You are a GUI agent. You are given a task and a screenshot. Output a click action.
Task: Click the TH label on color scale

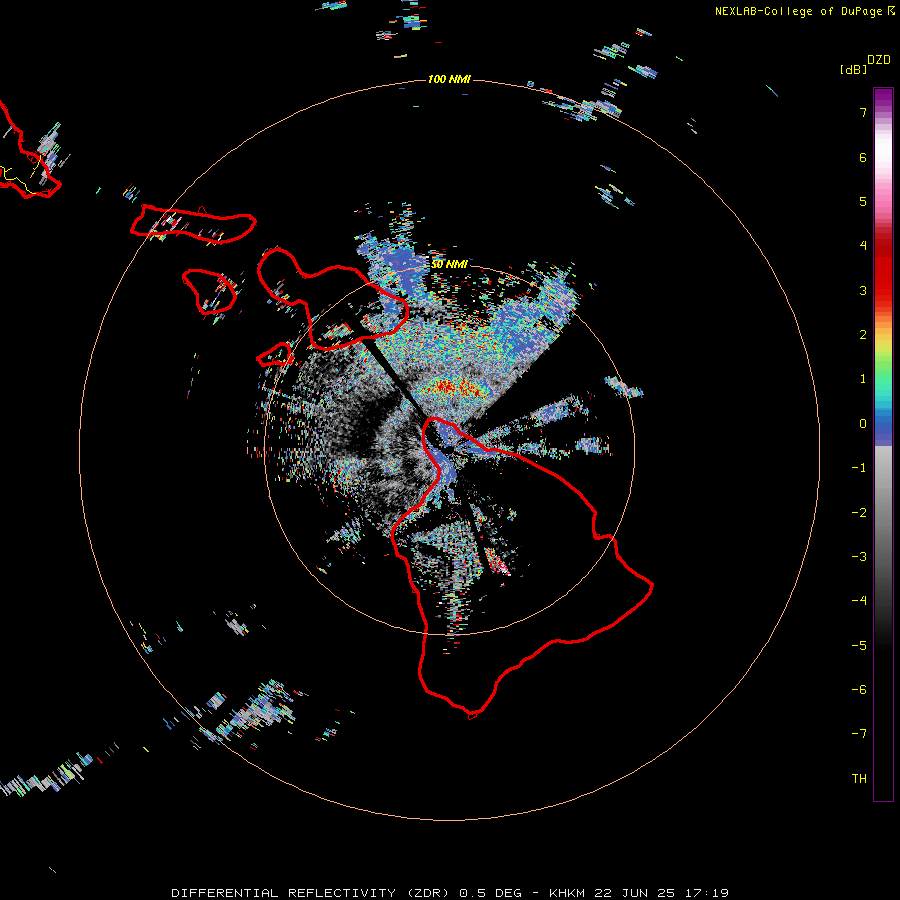(x=859, y=779)
